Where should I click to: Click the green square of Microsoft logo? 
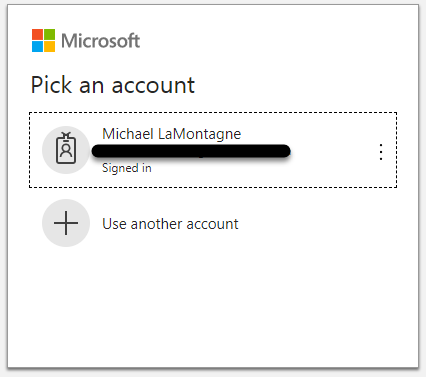coord(50,34)
